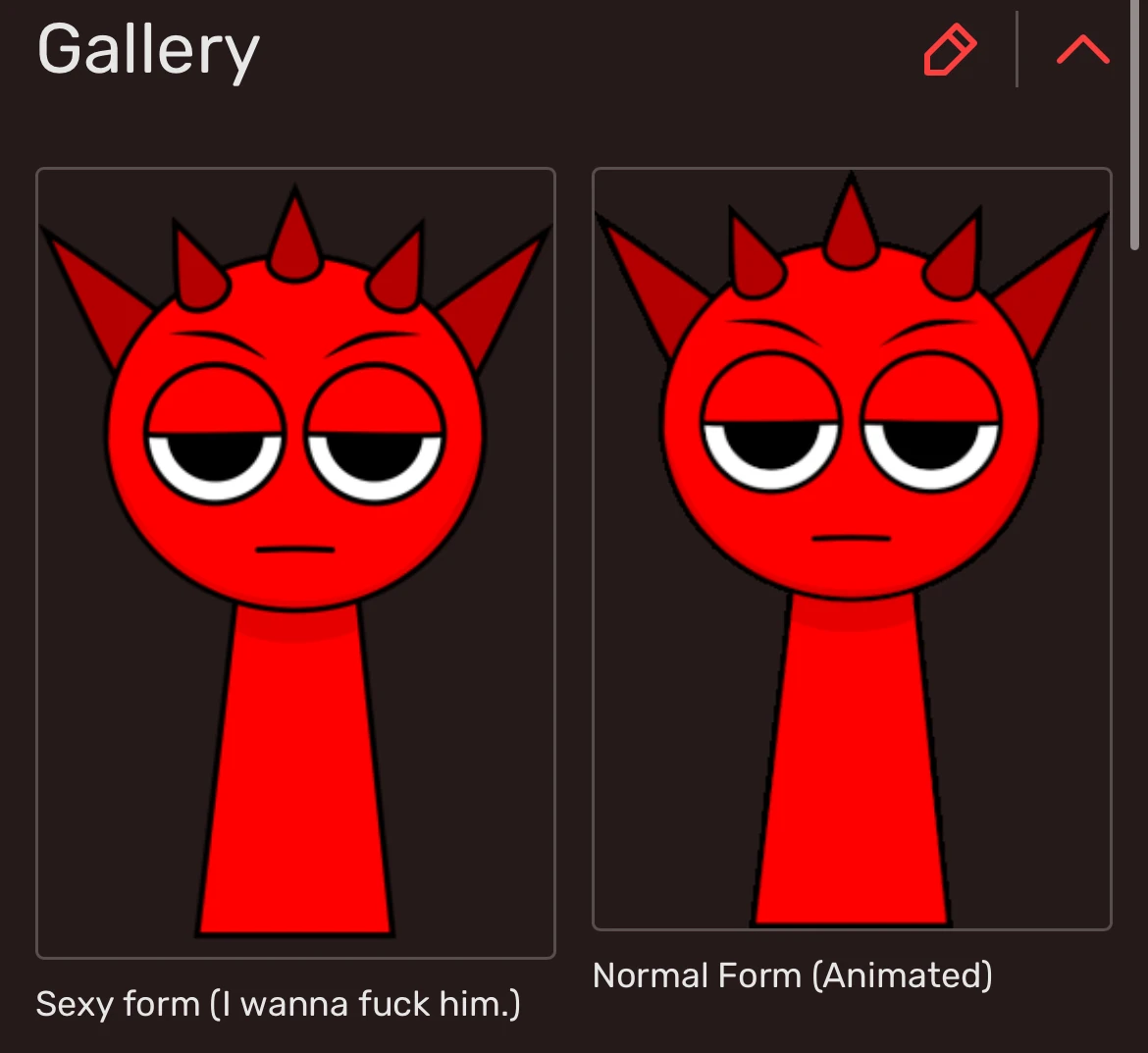
Task: Open the Sexy form gallery image
Action: [295, 563]
